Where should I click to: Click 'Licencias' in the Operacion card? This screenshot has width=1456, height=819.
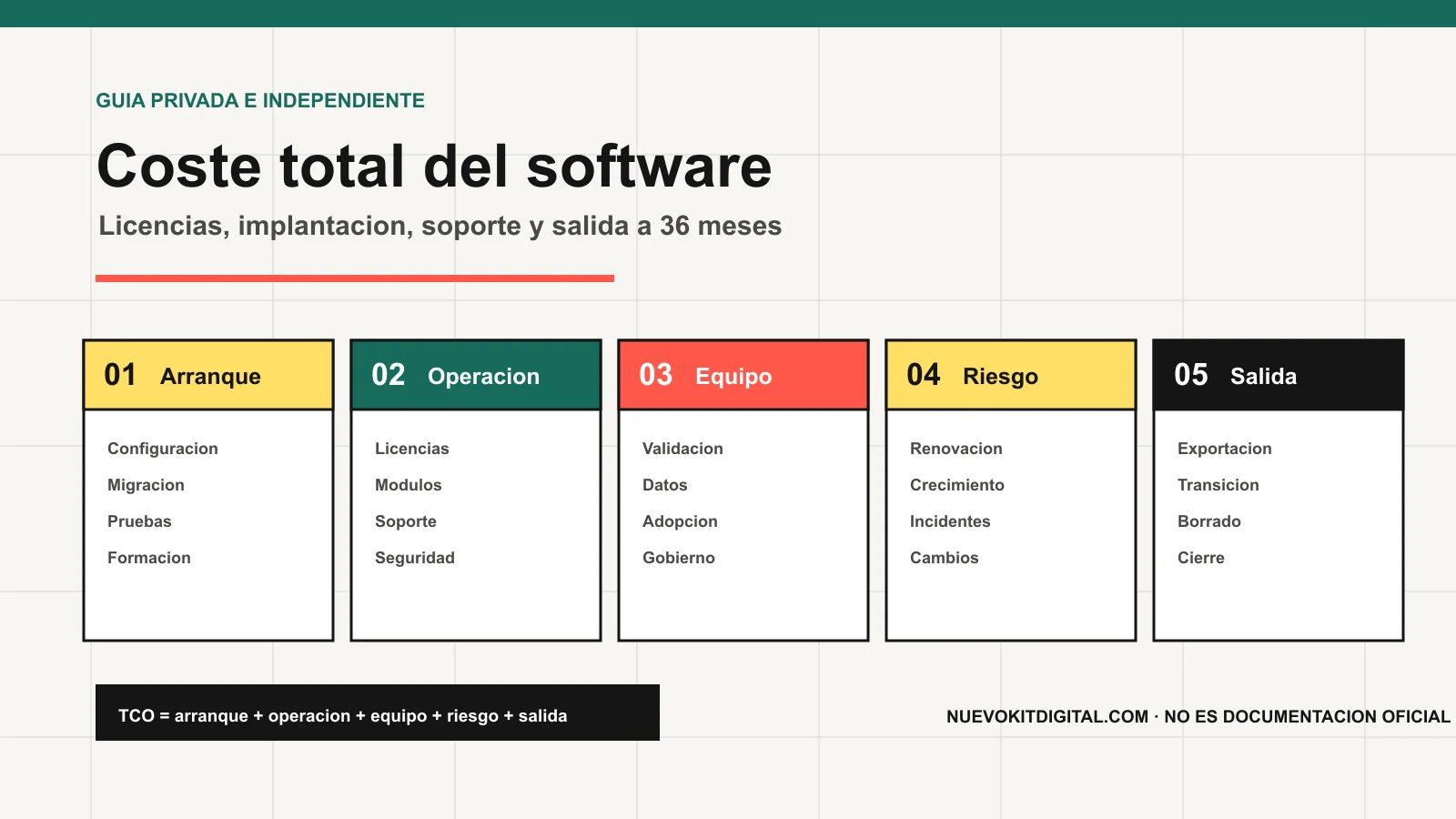[x=412, y=449]
